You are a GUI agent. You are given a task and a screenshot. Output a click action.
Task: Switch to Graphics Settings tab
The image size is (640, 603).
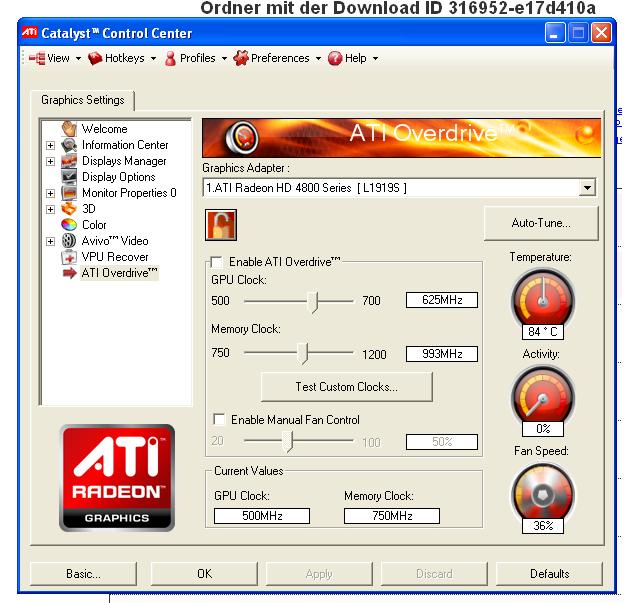click(83, 100)
